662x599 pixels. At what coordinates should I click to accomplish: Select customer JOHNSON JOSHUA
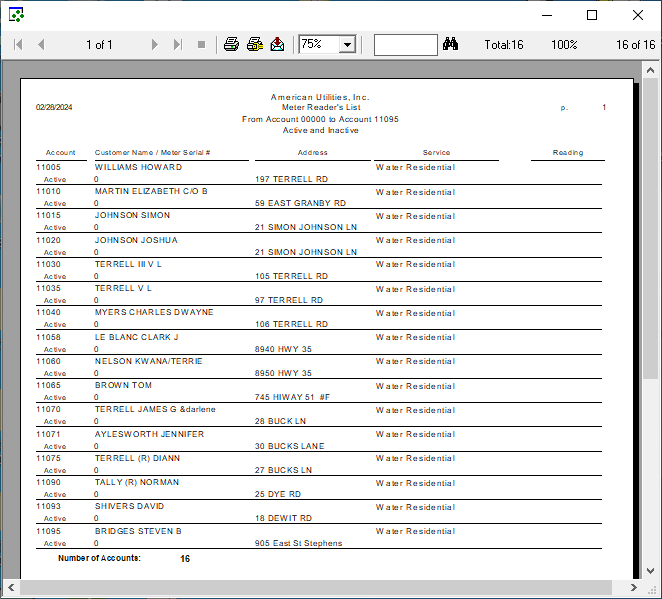click(136, 240)
